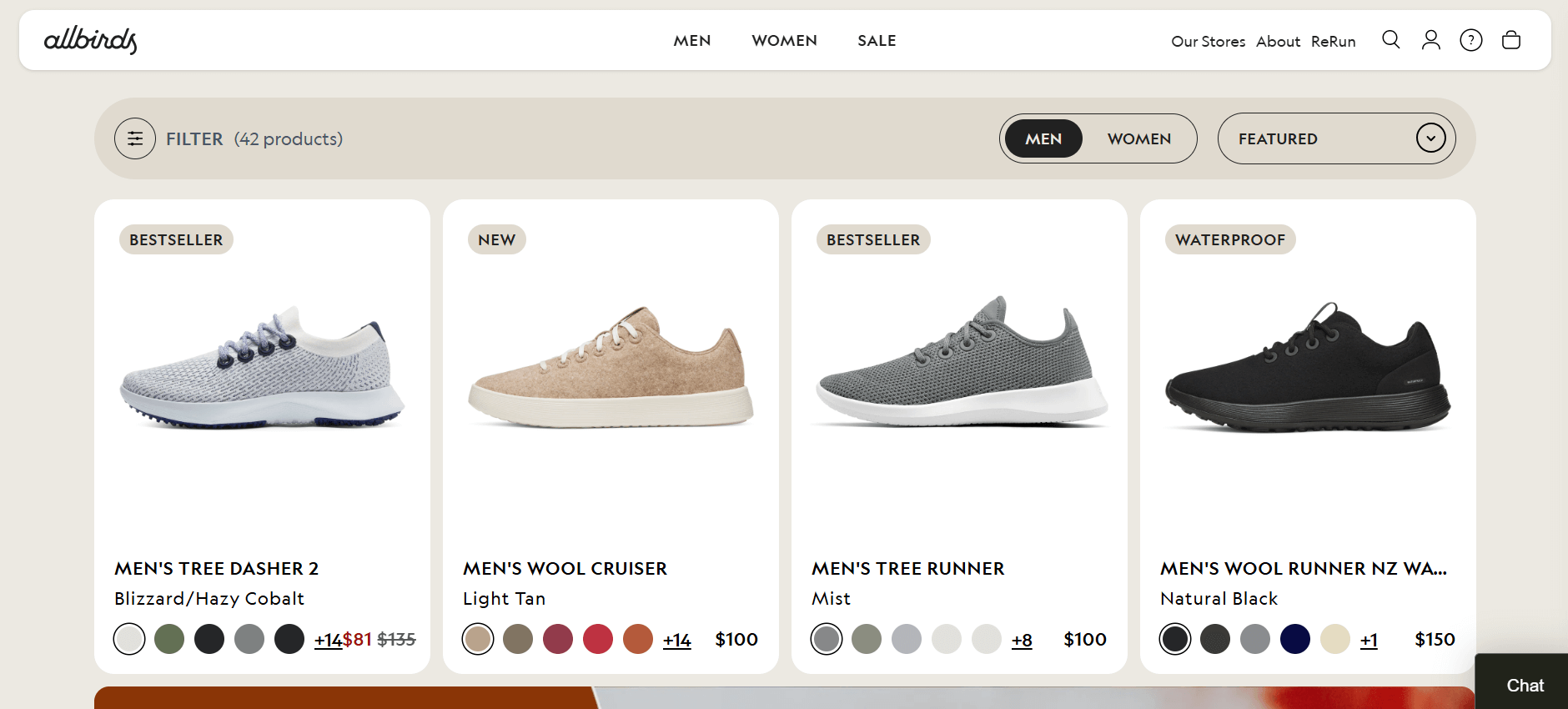
Task: Open the SALE navigation menu
Action: pos(877,41)
